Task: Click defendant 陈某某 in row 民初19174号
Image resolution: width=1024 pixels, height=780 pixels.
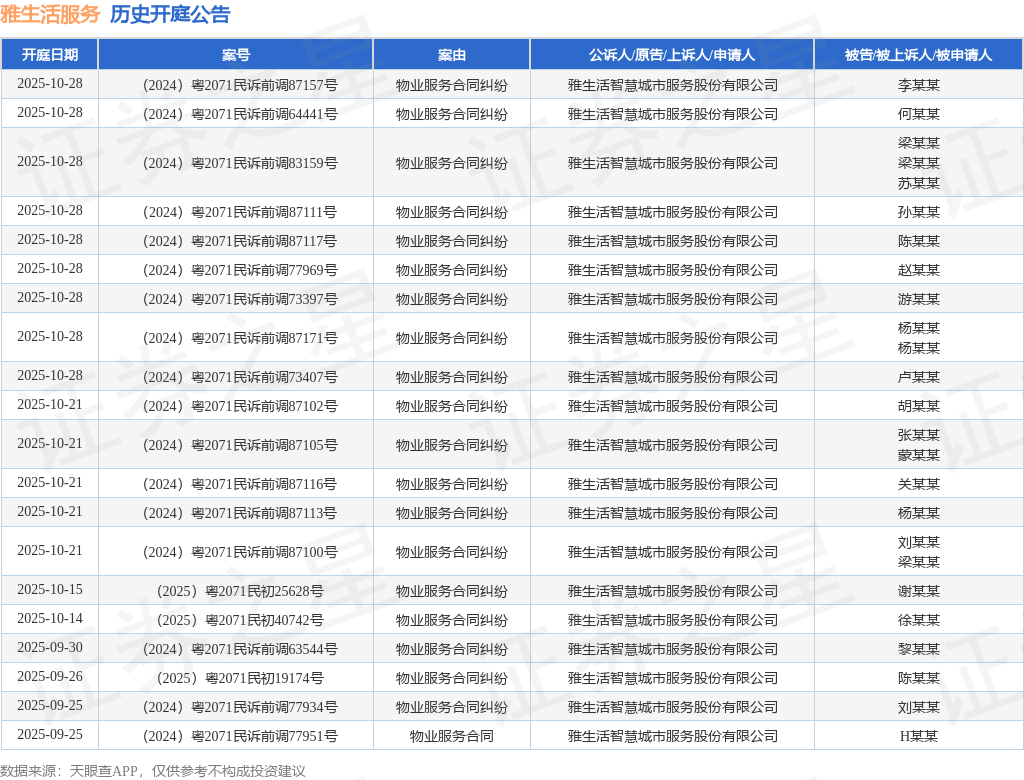Action: pyautogui.click(x=918, y=678)
